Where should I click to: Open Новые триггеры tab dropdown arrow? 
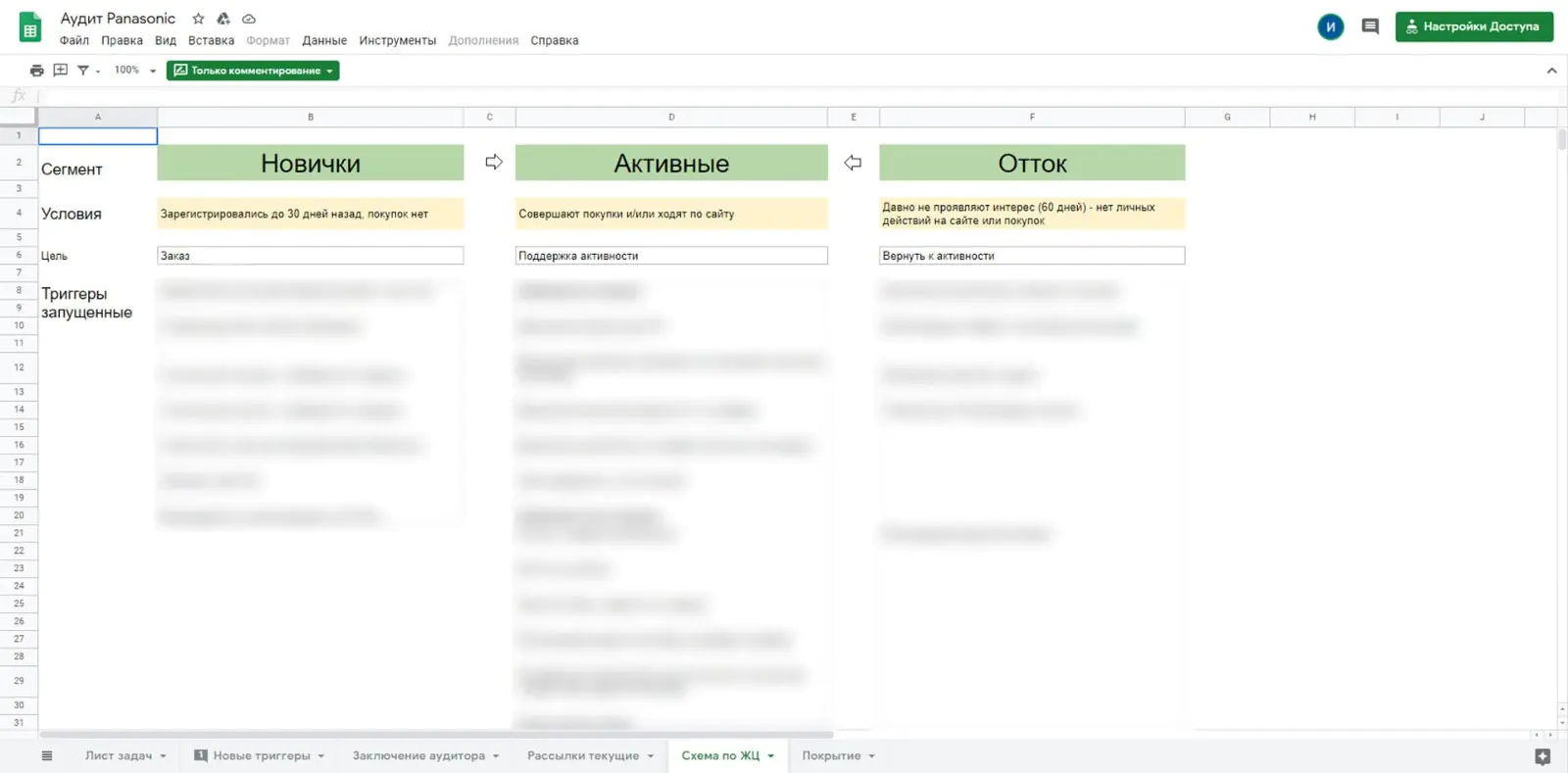click(320, 756)
